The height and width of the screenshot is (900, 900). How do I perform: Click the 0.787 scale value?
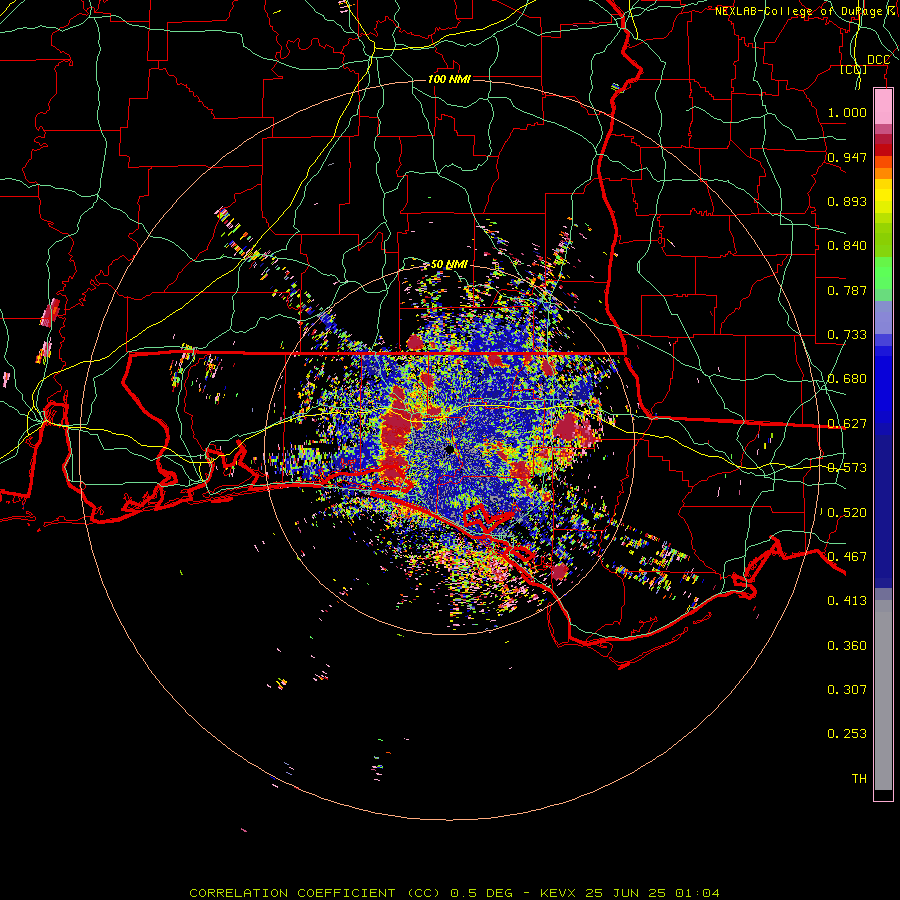pyautogui.click(x=847, y=290)
